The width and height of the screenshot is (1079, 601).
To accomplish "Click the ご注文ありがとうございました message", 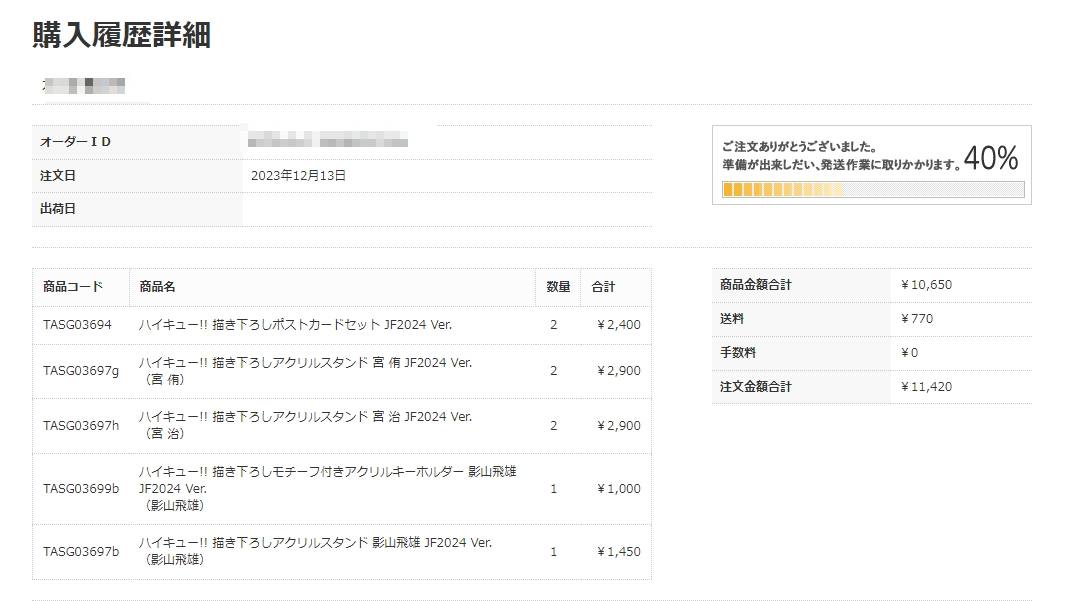I will coord(799,147).
